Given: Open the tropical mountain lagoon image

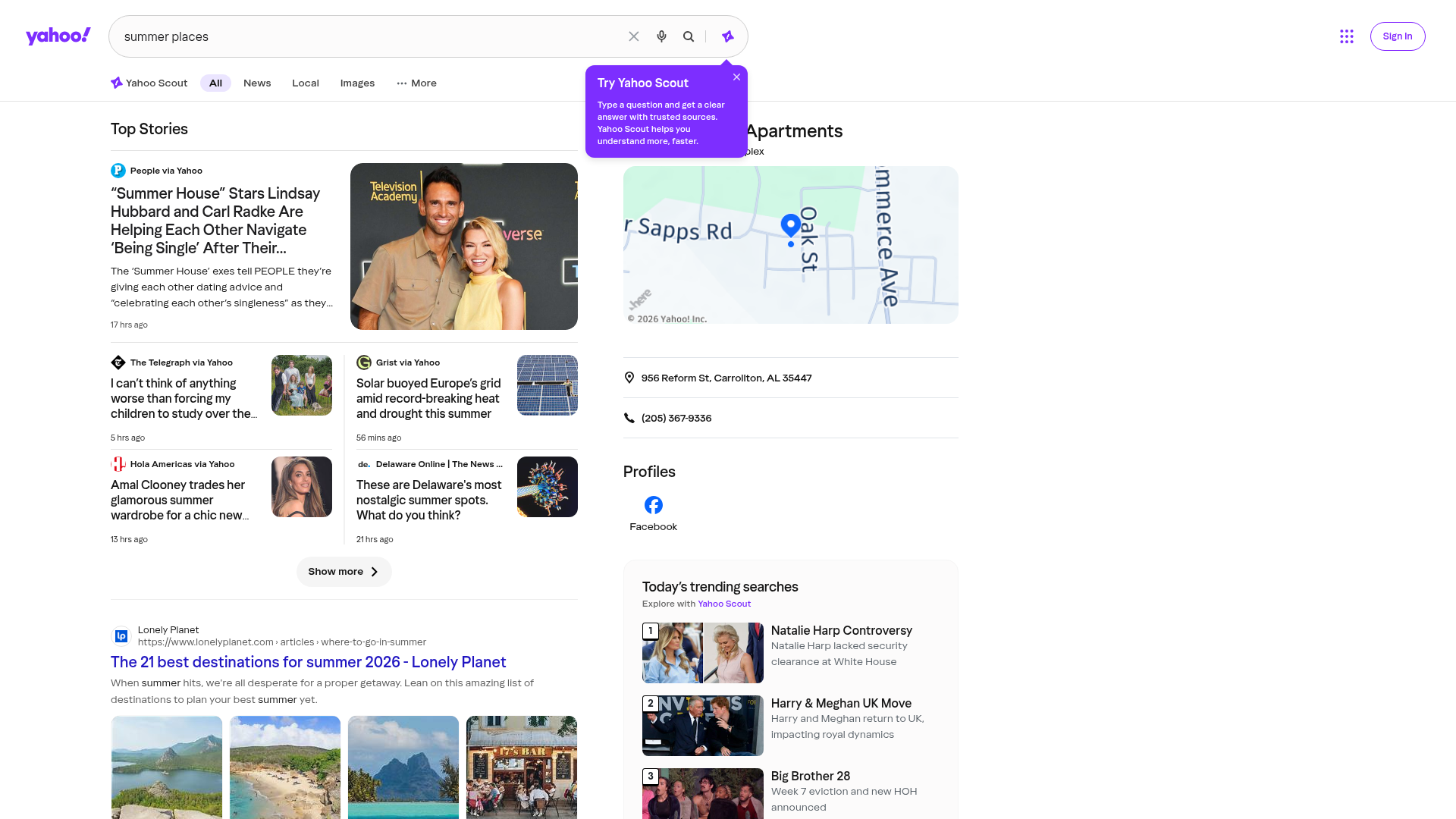Looking at the screenshot, I should click(x=403, y=767).
